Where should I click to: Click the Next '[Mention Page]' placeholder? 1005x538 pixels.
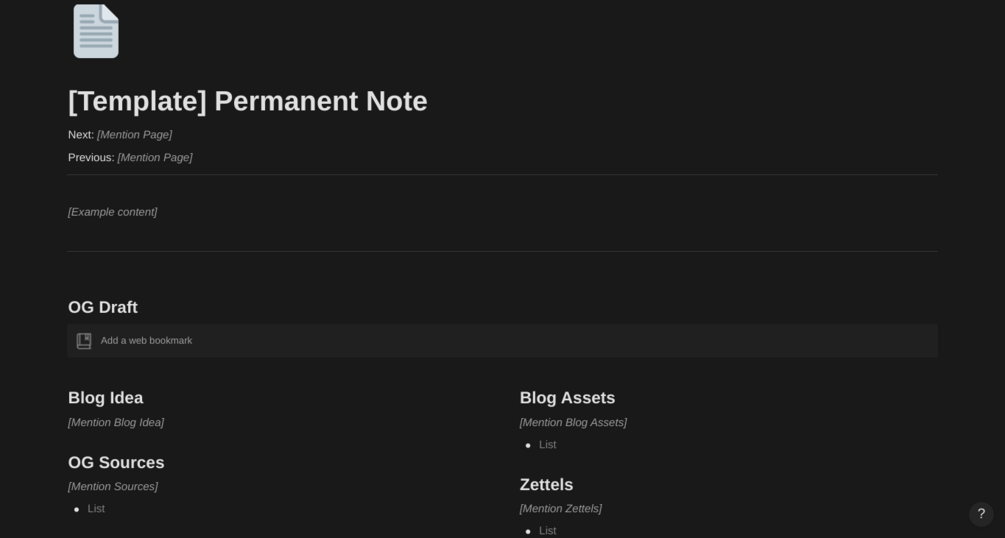[x=134, y=135]
